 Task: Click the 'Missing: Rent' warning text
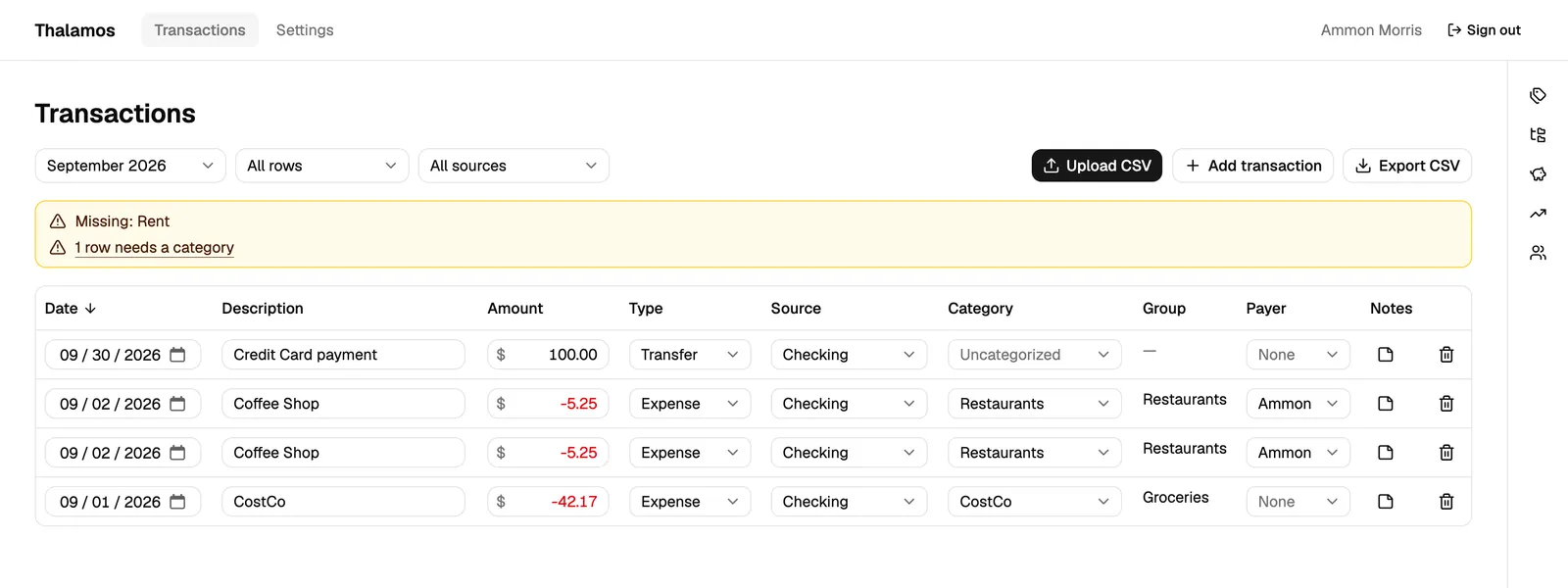pyautogui.click(x=122, y=221)
